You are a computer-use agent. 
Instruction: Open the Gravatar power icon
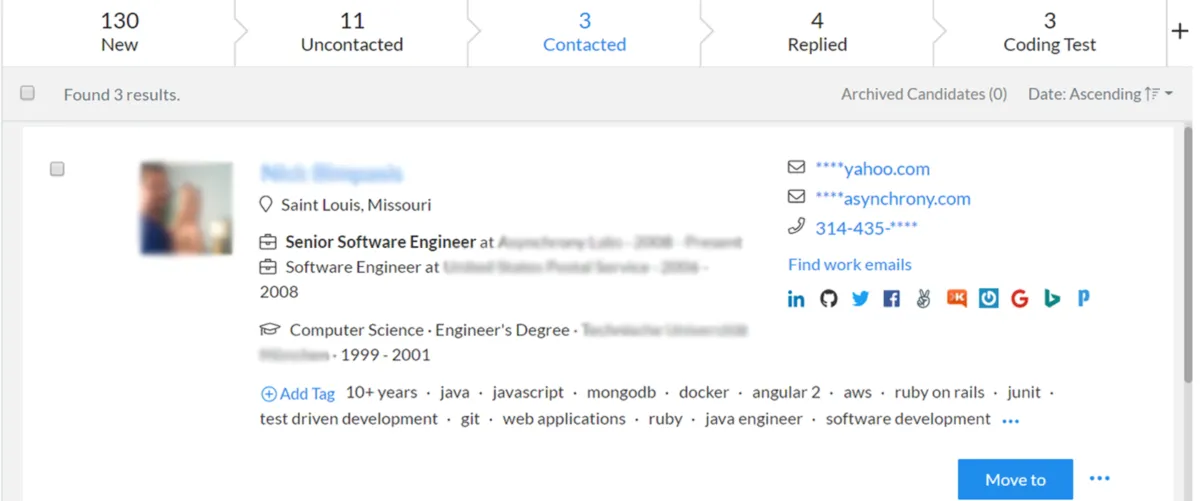988,299
